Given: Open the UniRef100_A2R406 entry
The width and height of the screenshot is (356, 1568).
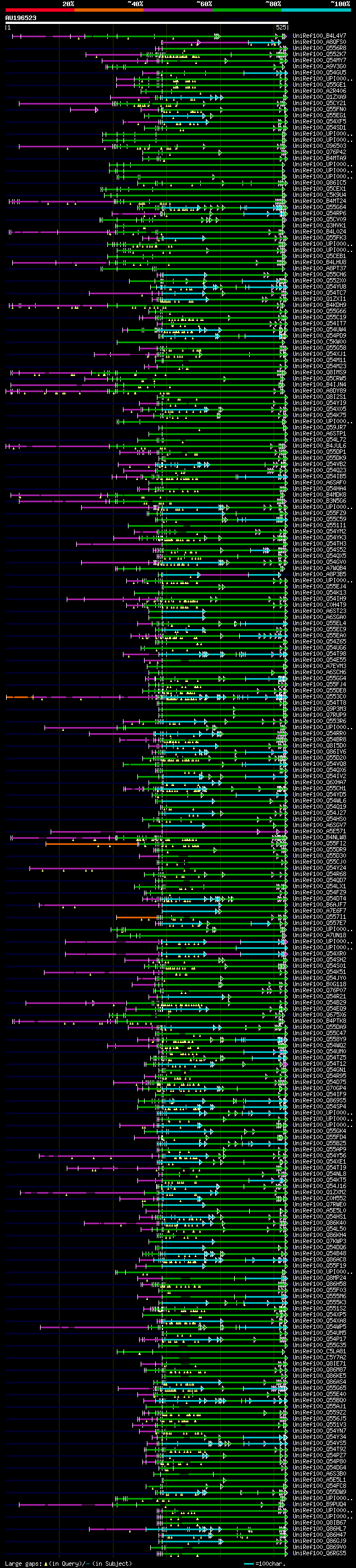Looking at the screenshot, I should point(319,91).
